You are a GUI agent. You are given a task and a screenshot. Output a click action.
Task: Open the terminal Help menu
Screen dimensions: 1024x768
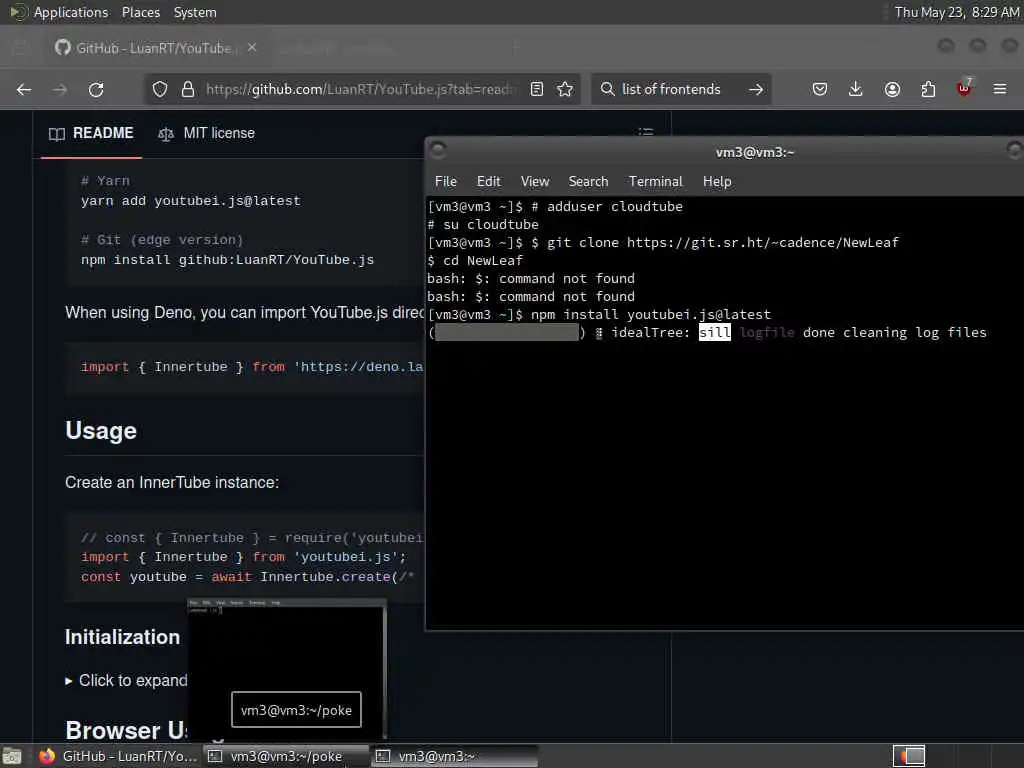tap(717, 182)
